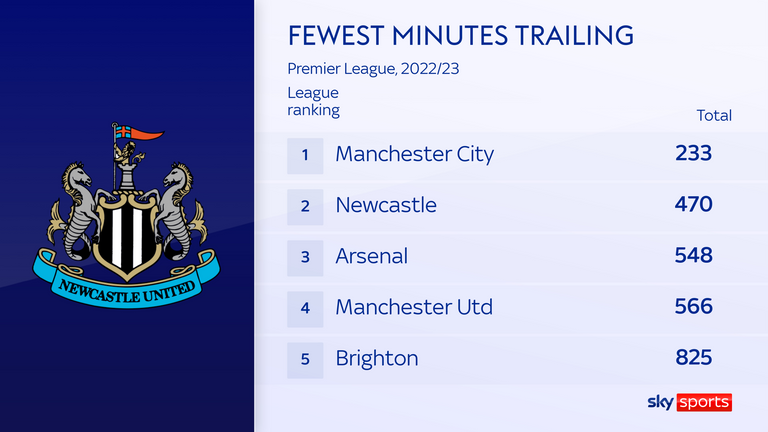Click the flag atop the crest

coord(139,132)
